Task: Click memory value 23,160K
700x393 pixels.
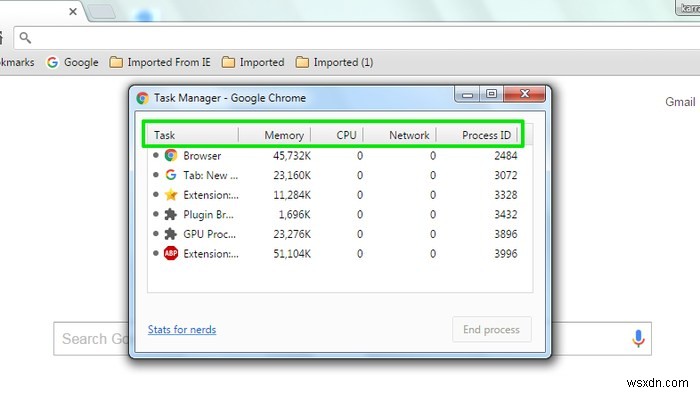Action: pos(292,175)
